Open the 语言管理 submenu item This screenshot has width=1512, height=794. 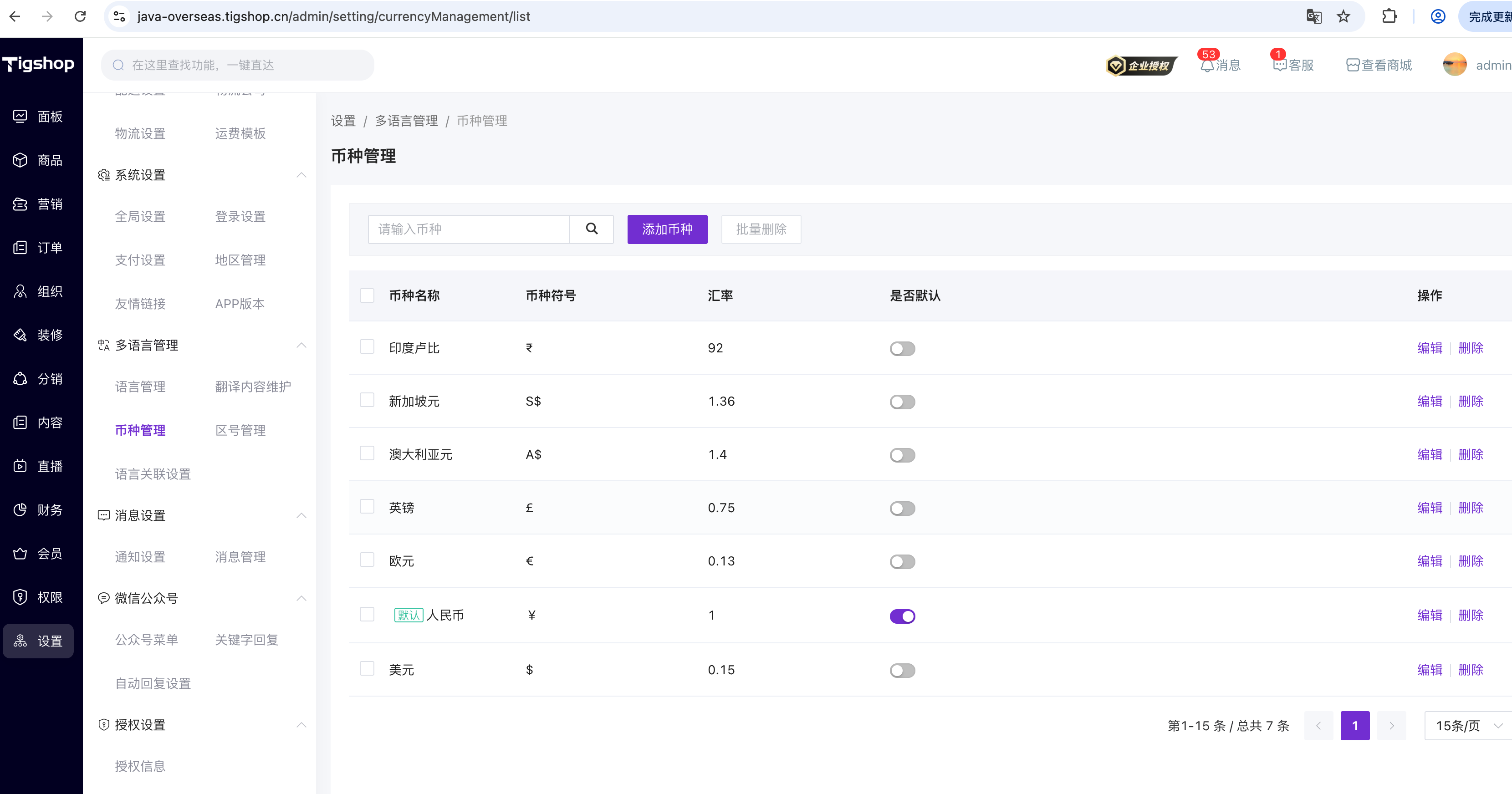[x=140, y=387]
